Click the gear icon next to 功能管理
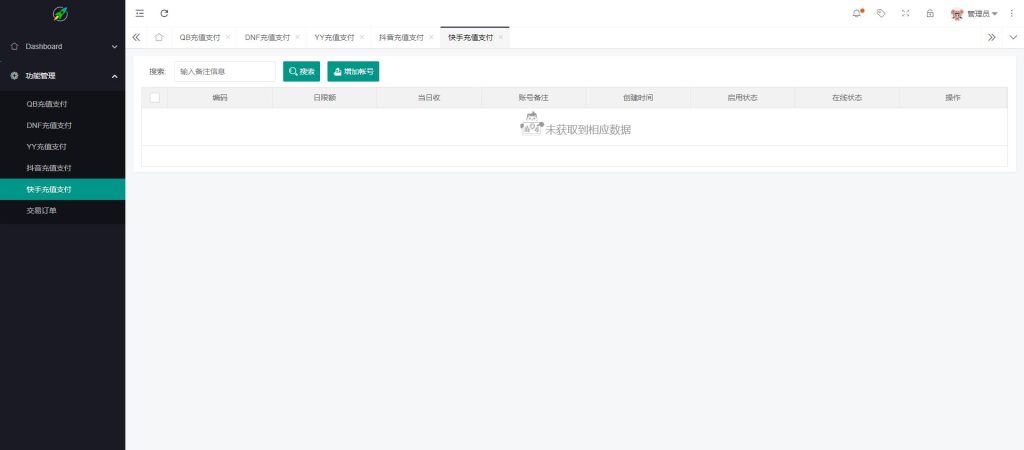Viewport: 1024px width, 450px height. pyautogui.click(x=14, y=76)
